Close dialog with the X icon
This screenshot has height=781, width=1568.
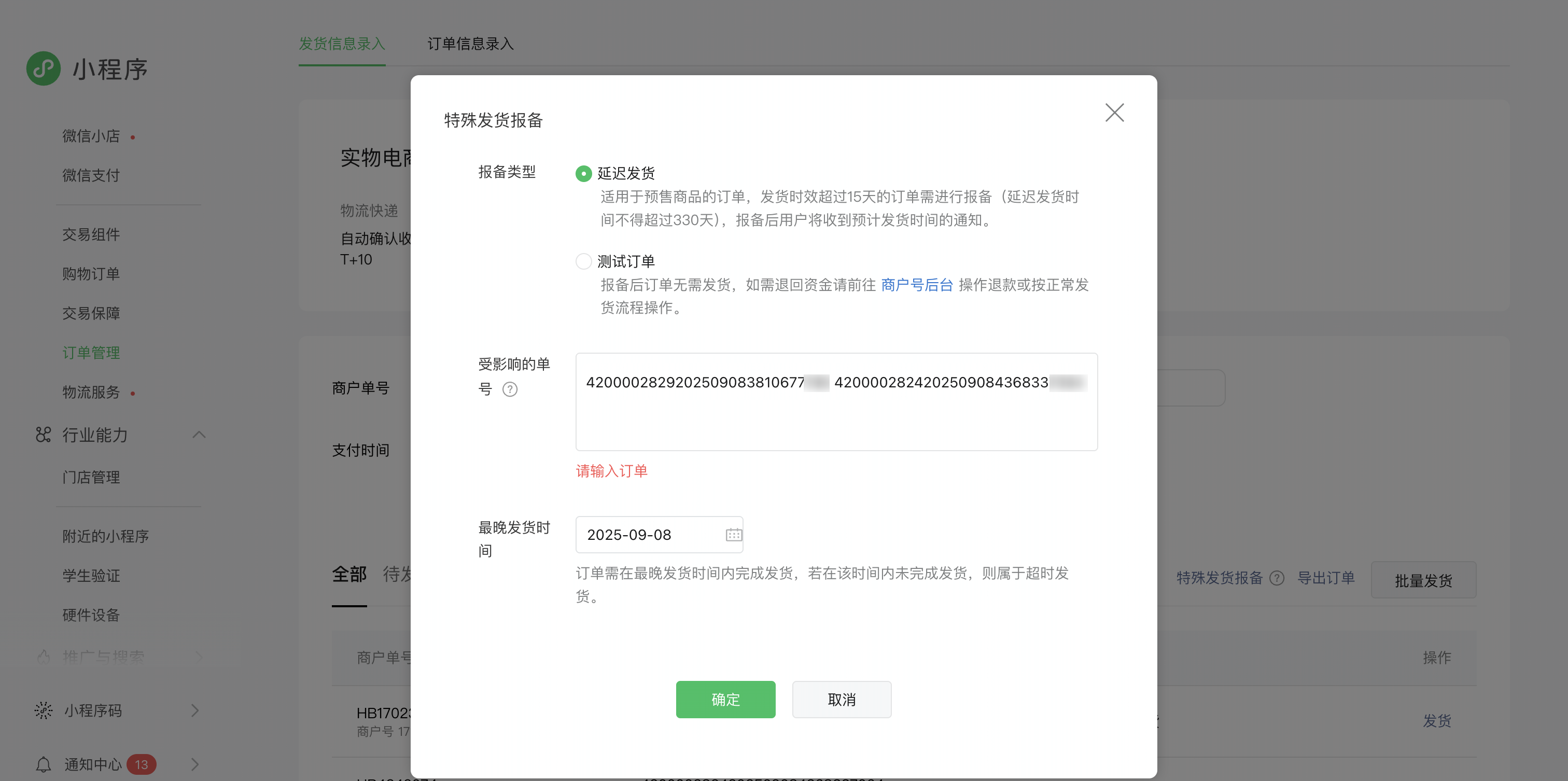pos(1114,113)
